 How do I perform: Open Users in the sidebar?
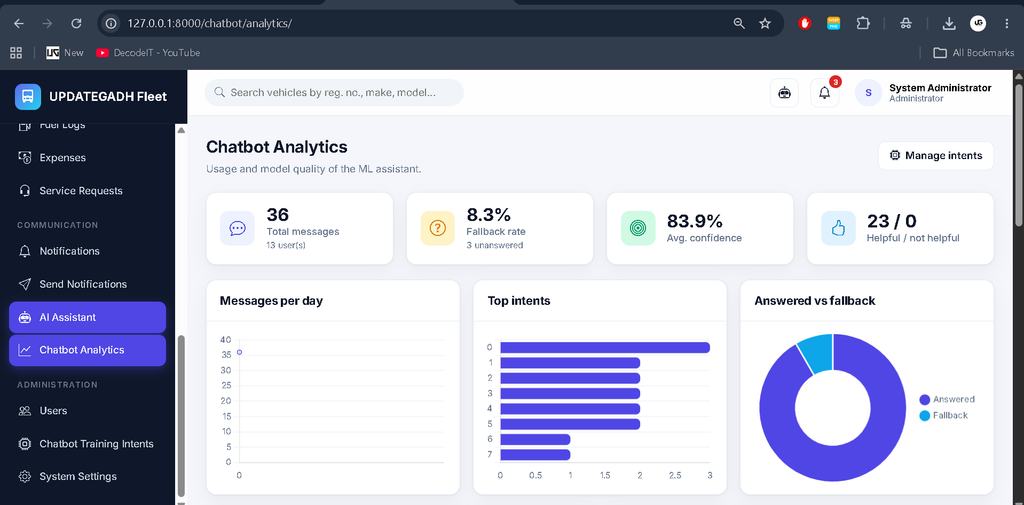click(x=88, y=411)
